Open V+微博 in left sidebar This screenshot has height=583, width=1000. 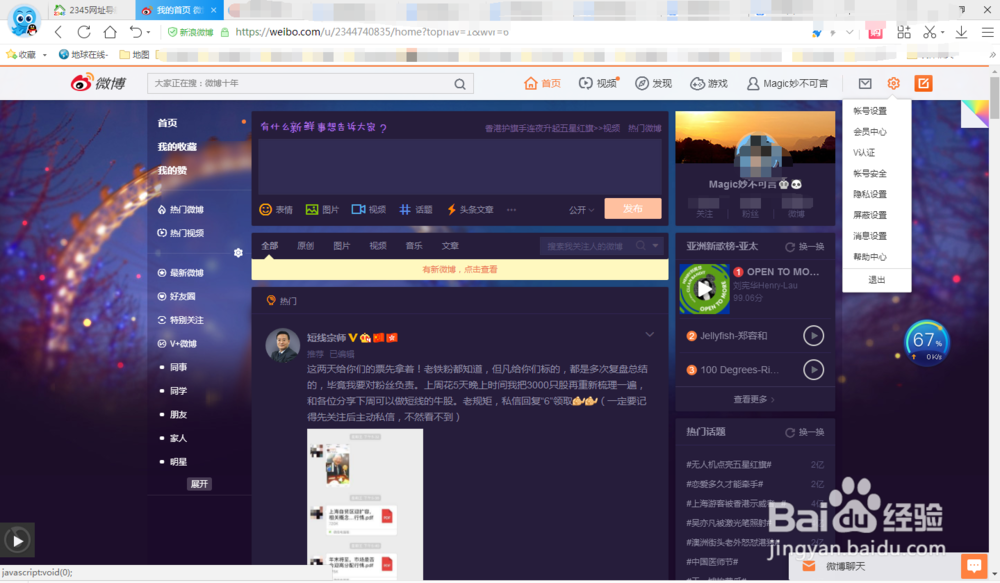point(177,343)
